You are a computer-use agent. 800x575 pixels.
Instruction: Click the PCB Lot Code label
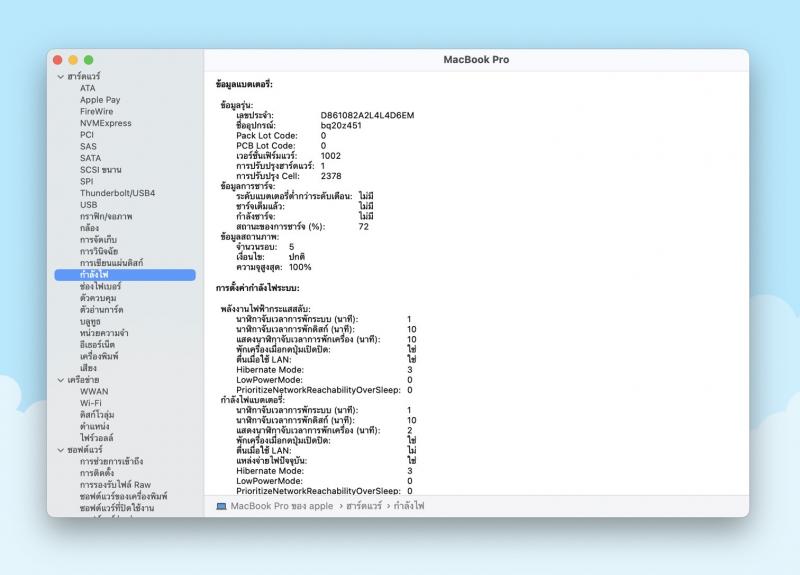266,146
